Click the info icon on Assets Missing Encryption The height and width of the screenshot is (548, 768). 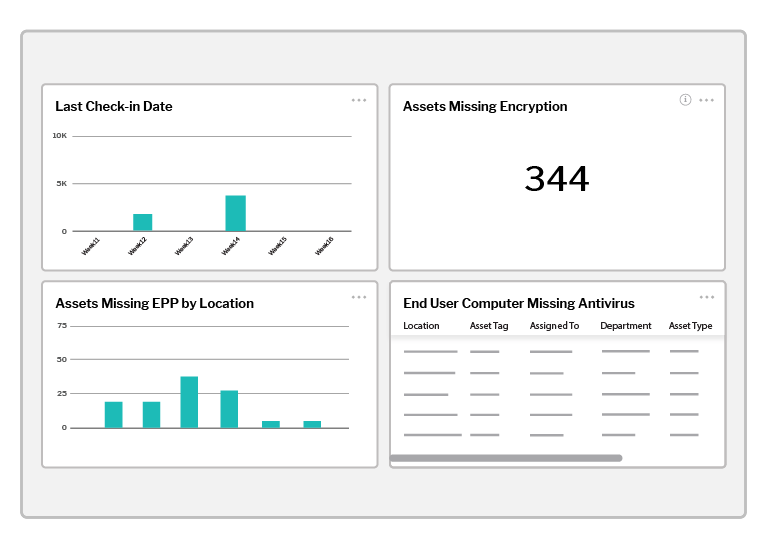pos(685,100)
